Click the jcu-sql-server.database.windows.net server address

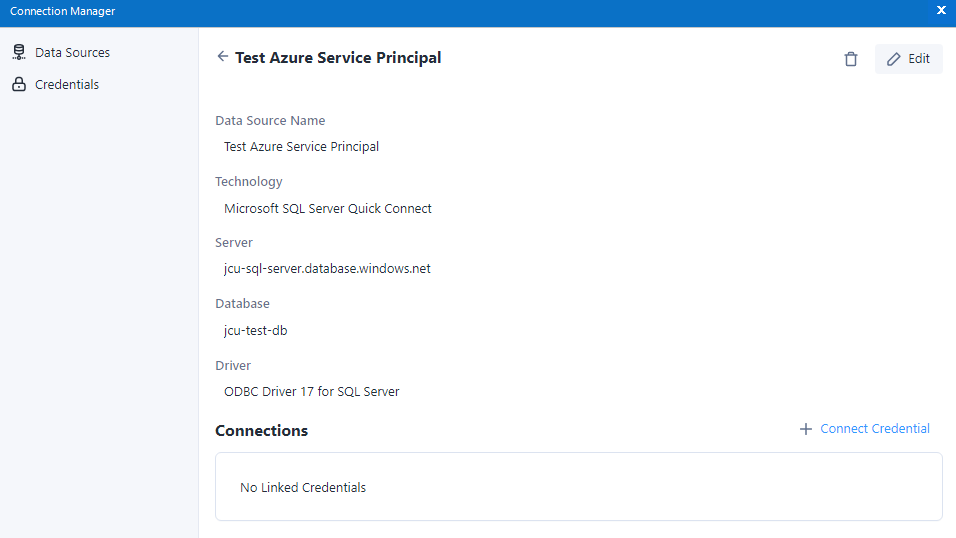coord(327,269)
